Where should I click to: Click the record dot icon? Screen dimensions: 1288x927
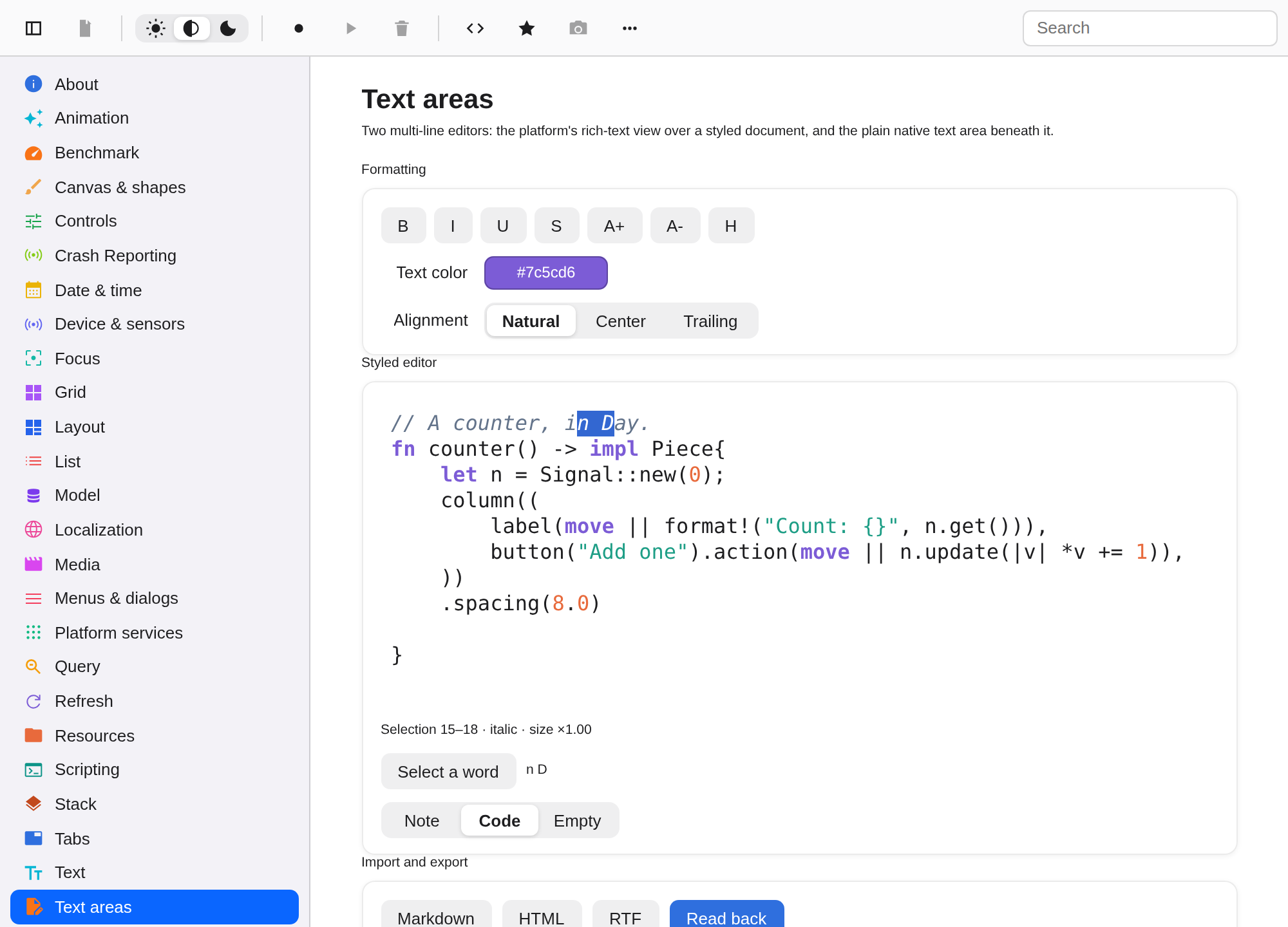point(299,28)
